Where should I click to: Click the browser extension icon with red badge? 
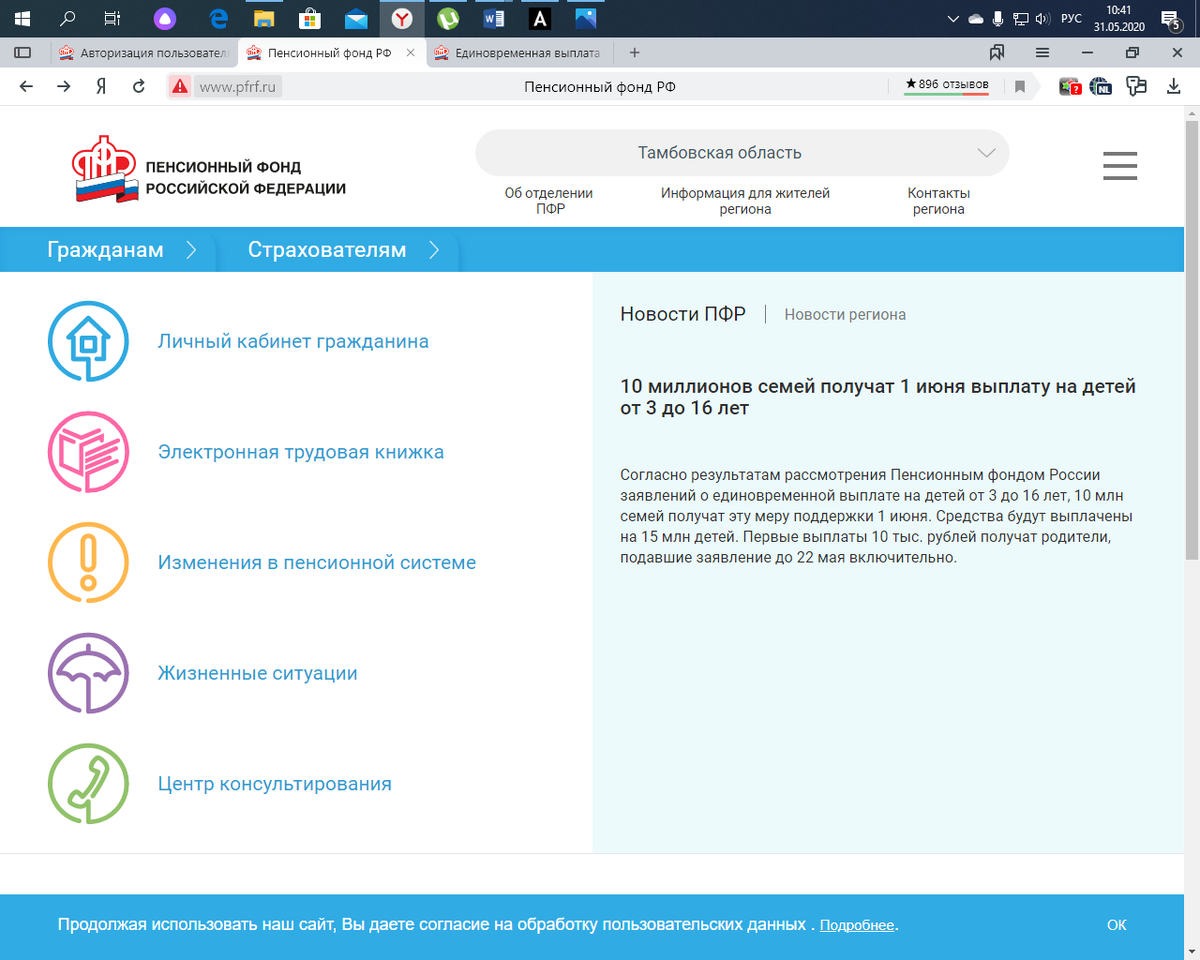pos(1071,87)
